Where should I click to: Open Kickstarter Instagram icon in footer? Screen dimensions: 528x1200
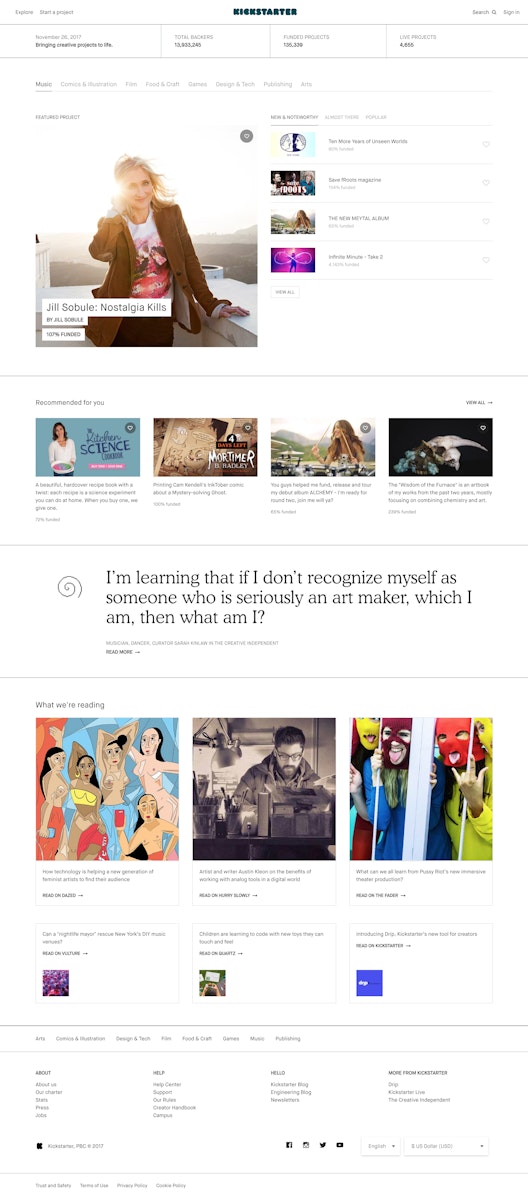(306, 1145)
